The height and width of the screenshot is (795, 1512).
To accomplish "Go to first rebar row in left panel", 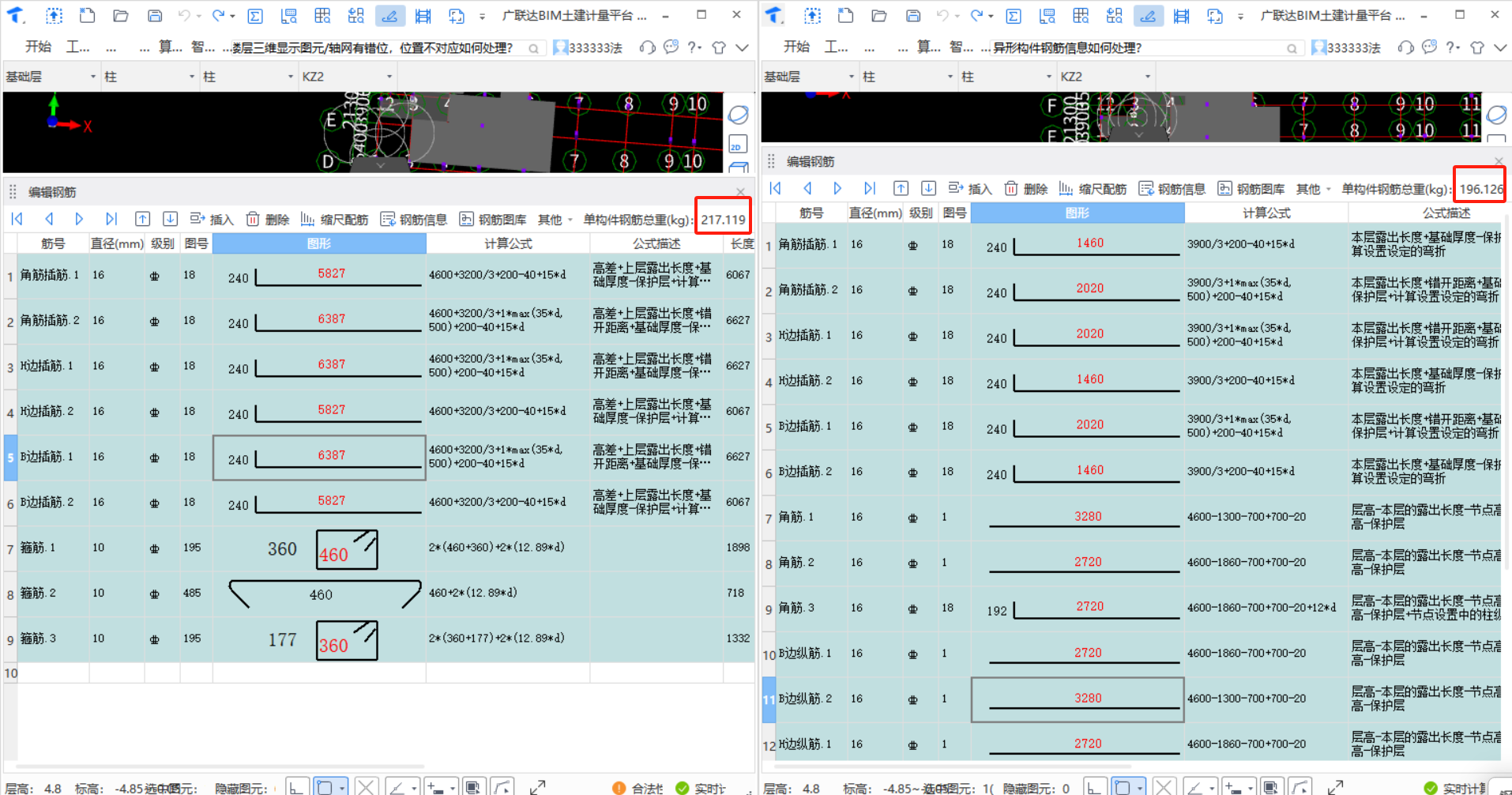I will [x=17, y=219].
